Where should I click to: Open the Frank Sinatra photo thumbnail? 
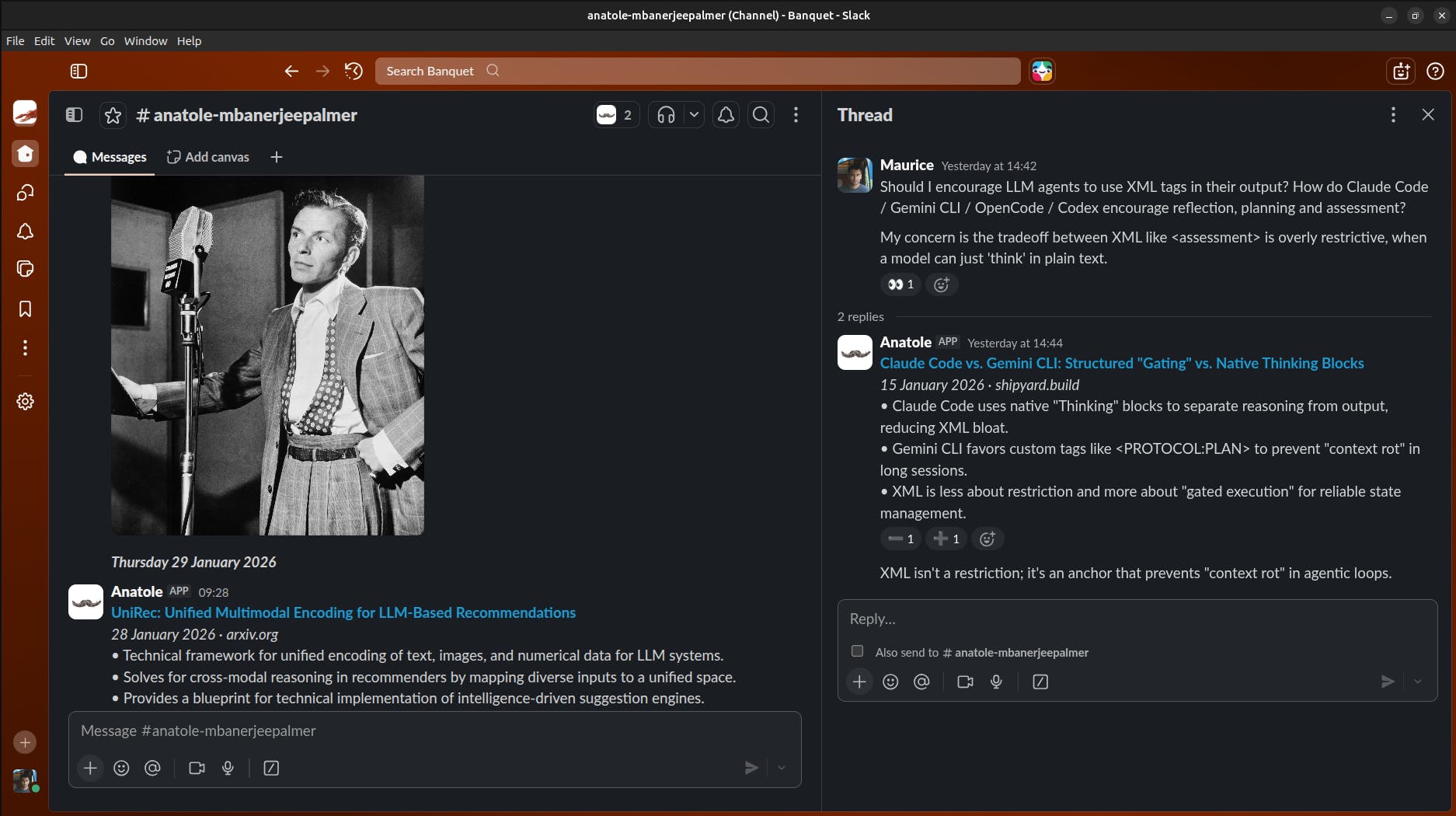(267, 355)
